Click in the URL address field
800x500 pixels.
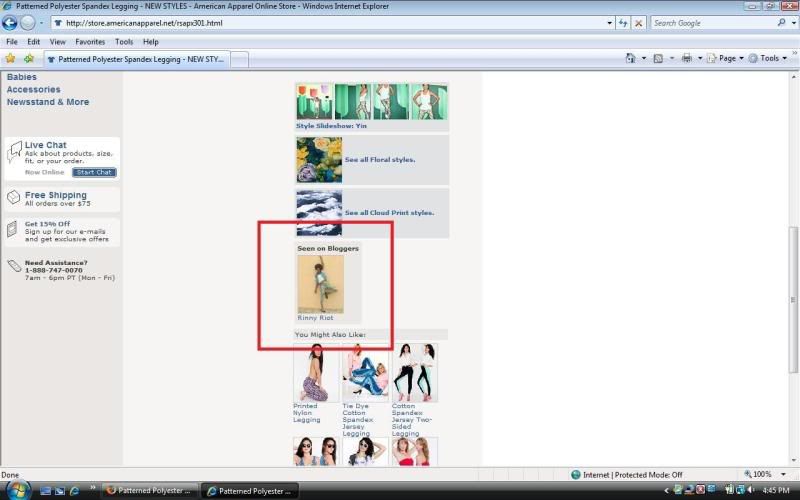pos(327,23)
